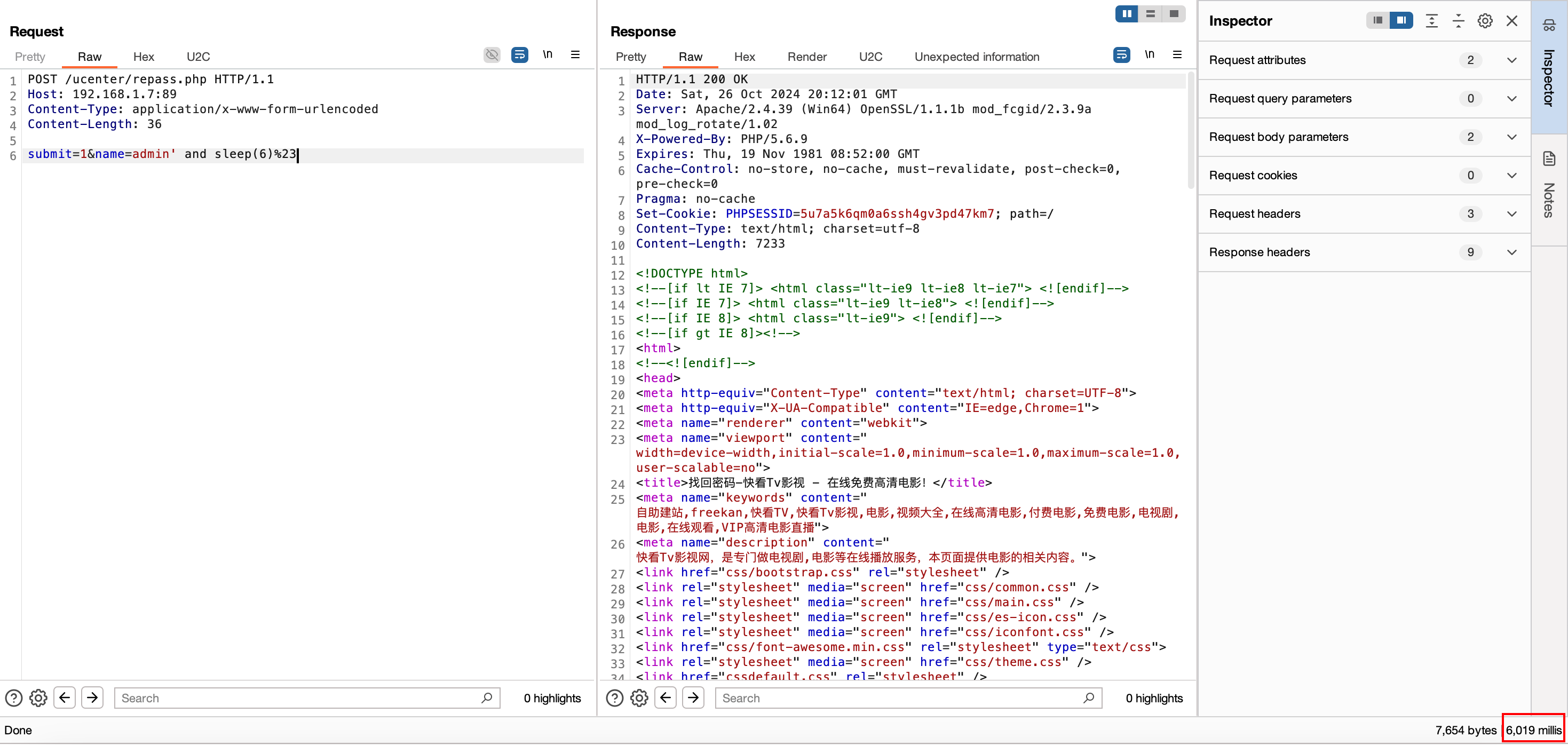Focus the Response search field
Image resolution: width=1568 pixels, height=745 pixels.
pyautogui.click(x=908, y=698)
